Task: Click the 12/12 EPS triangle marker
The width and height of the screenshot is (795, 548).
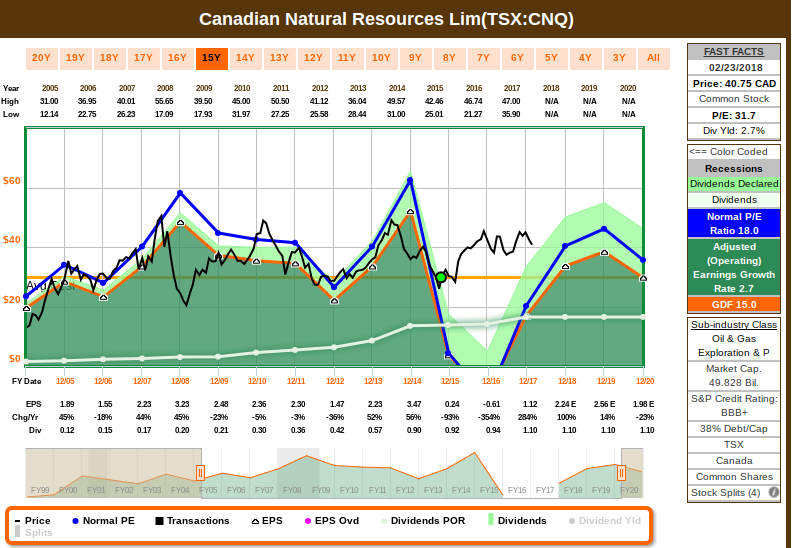Action: (334, 301)
